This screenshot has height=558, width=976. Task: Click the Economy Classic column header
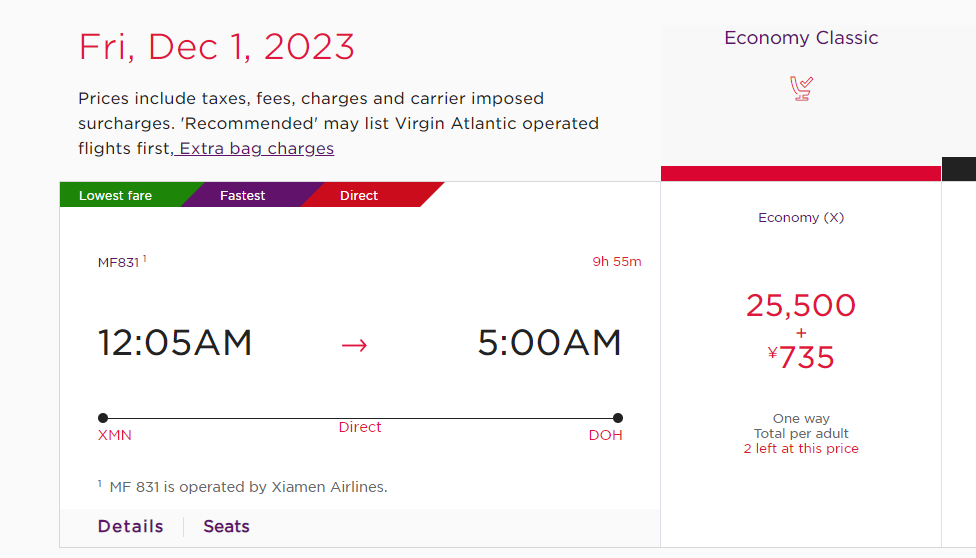(800, 38)
